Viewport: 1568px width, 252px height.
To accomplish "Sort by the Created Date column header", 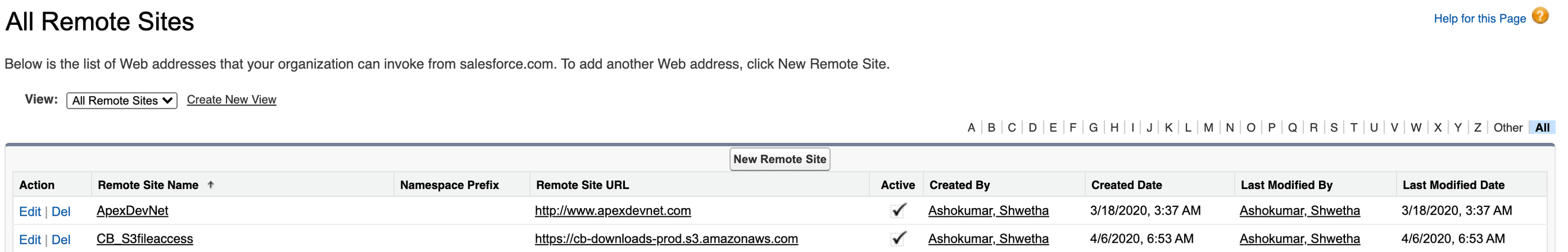I will [x=1126, y=185].
